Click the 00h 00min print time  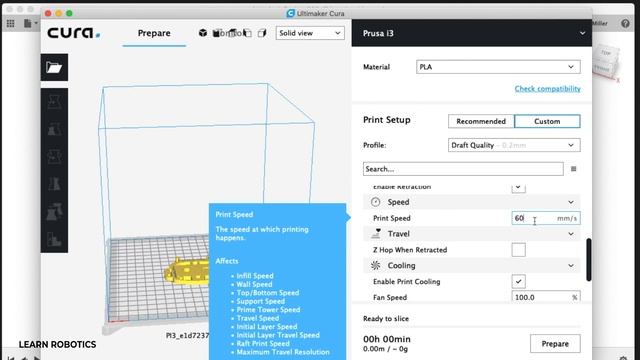(387, 339)
